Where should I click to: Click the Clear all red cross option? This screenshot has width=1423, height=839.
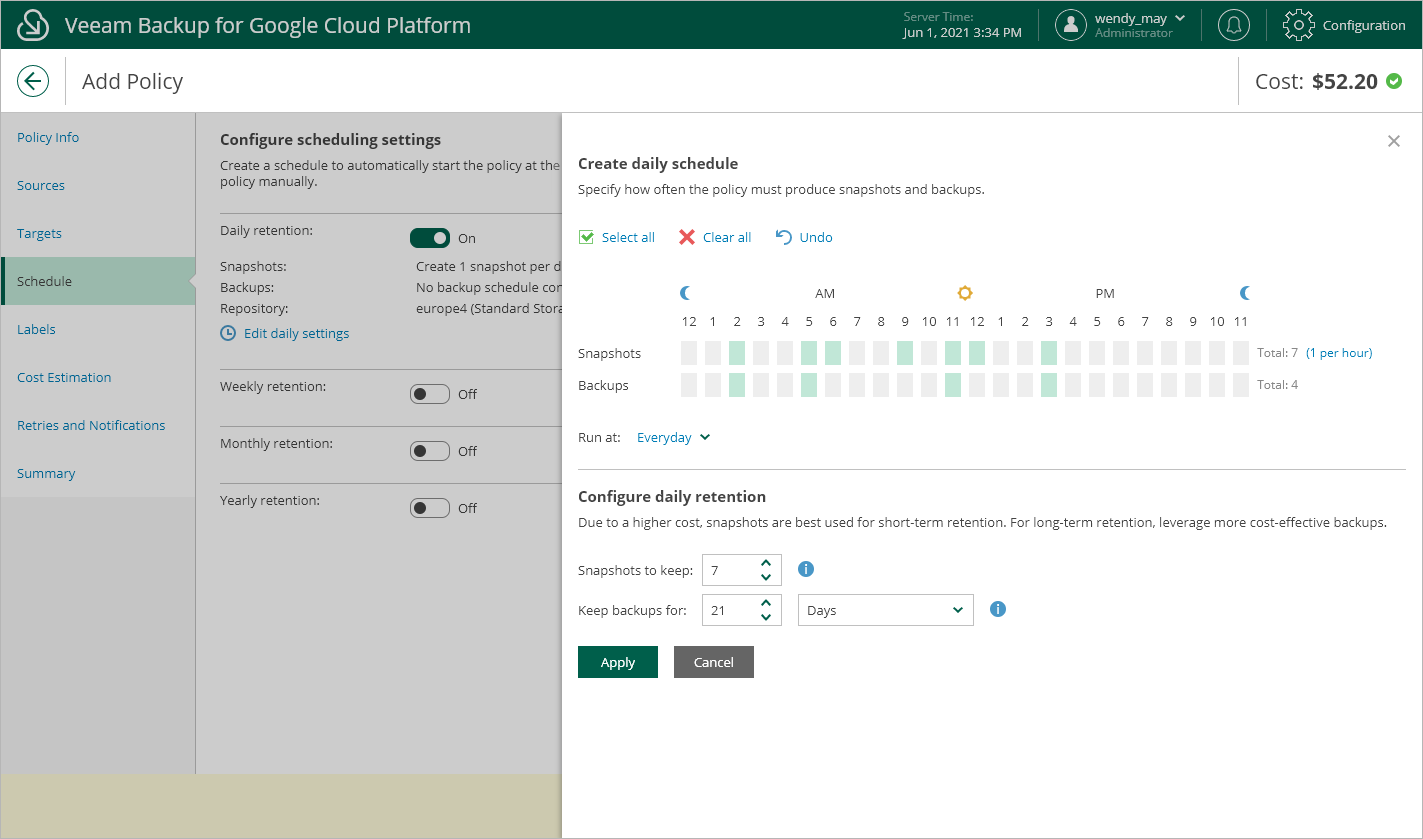point(715,237)
